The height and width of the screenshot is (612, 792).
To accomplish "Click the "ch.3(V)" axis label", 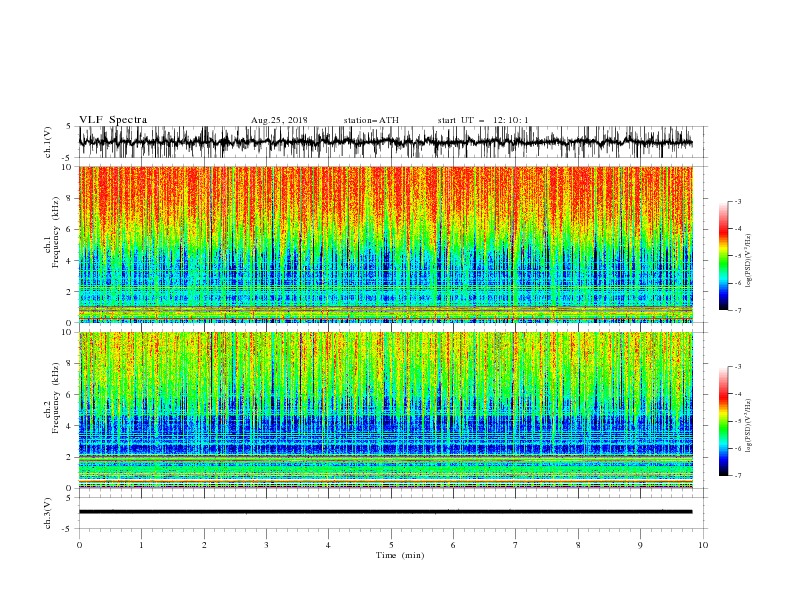I will click(x=48, y=513).
